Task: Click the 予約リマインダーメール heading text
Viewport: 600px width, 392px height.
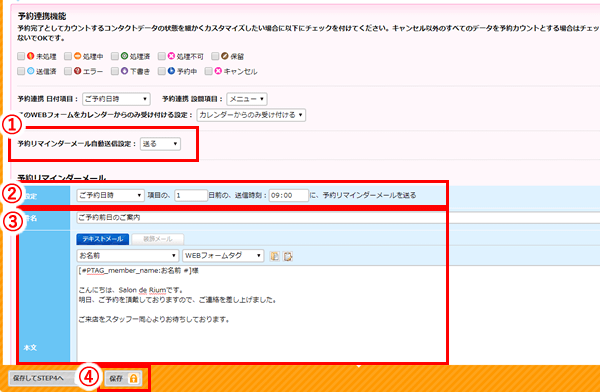Action: [62, 178]
